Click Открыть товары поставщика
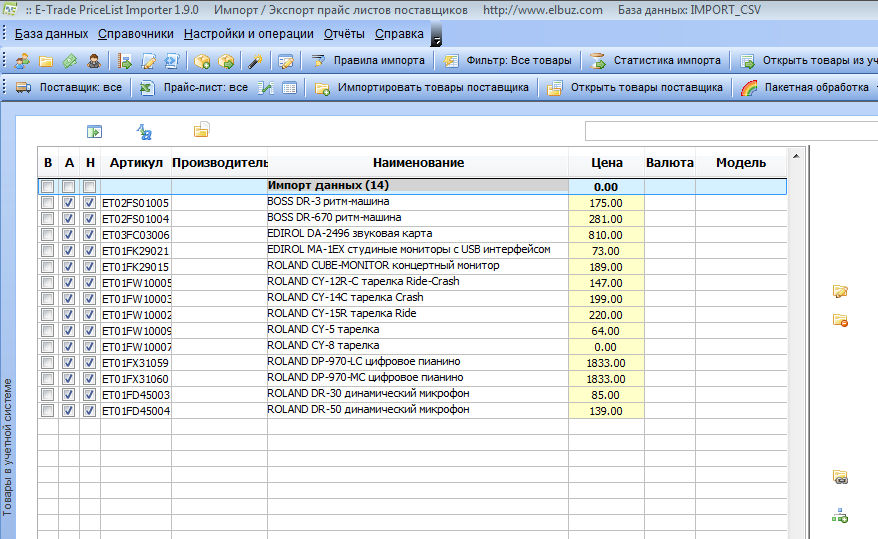The width and height of the screenshot is (878, 539). click(x=635, y=87)
